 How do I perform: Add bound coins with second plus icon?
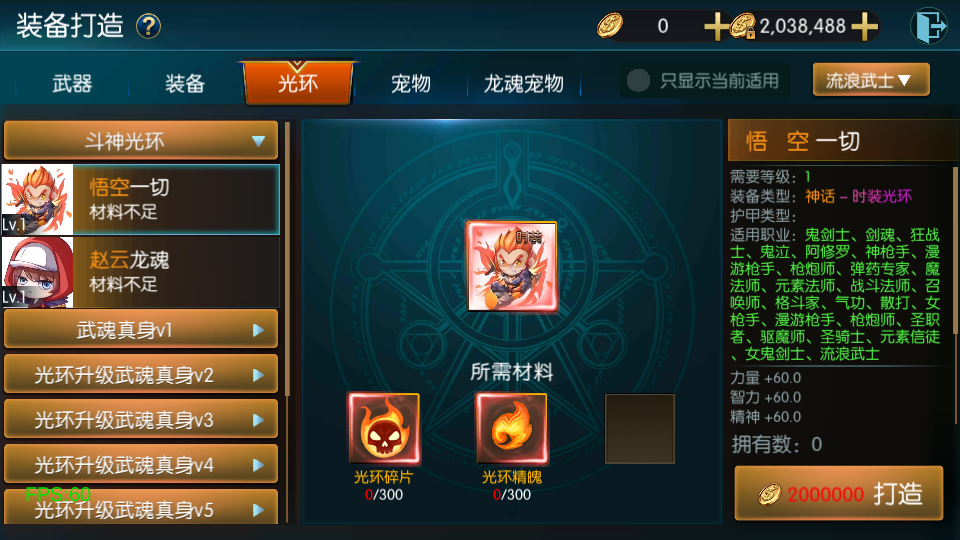(x=864, y=27)
